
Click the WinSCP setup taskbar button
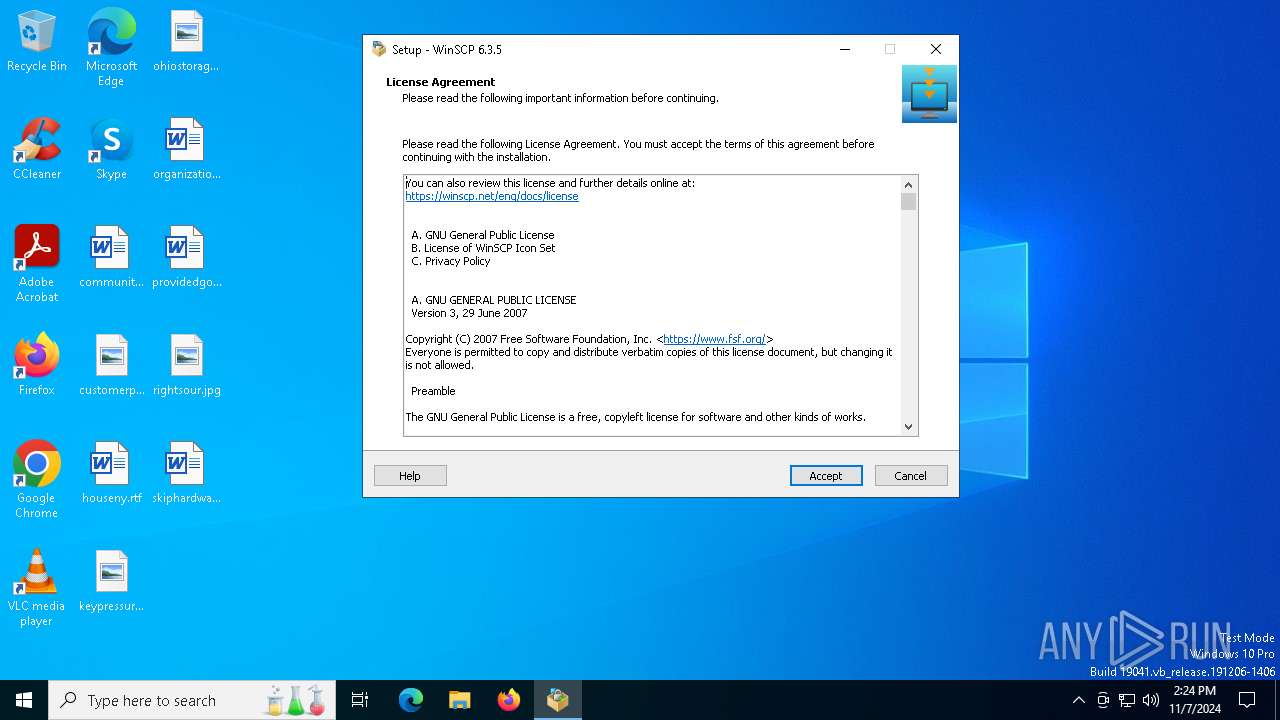[x=558, y=700]
